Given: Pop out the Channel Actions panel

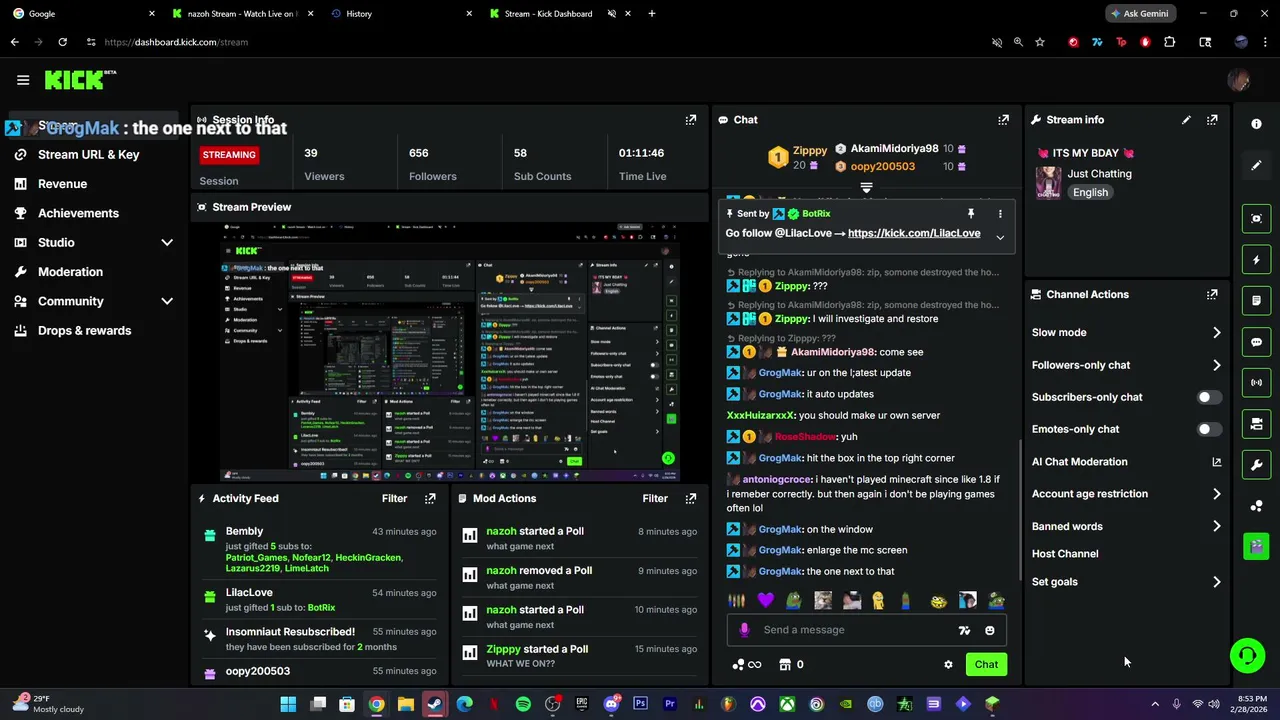Looking at the screenshot, I should pos(1212,295).
